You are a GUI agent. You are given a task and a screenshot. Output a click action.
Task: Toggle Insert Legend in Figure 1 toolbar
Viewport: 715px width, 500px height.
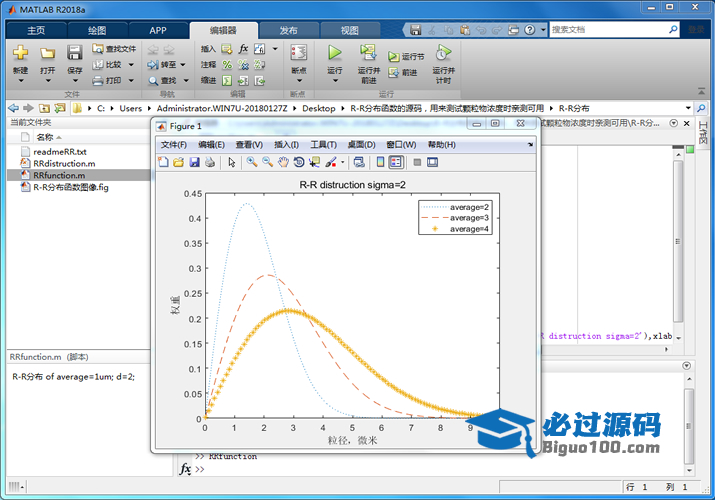(x=396, y=162)
